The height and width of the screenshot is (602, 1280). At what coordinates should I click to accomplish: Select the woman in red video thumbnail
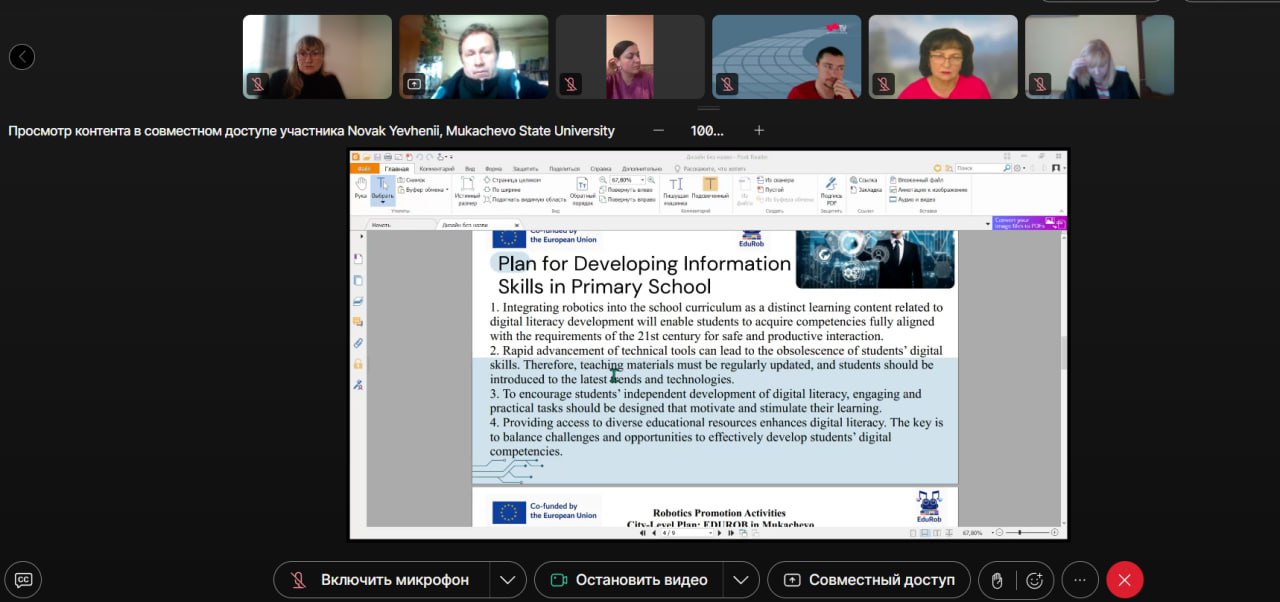(x=943, y=57)
